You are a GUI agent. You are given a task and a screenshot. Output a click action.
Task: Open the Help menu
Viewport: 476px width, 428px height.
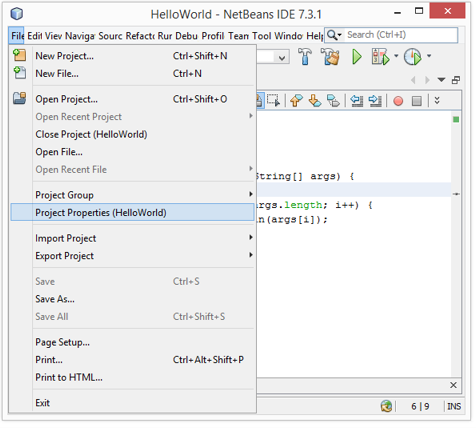315,35
